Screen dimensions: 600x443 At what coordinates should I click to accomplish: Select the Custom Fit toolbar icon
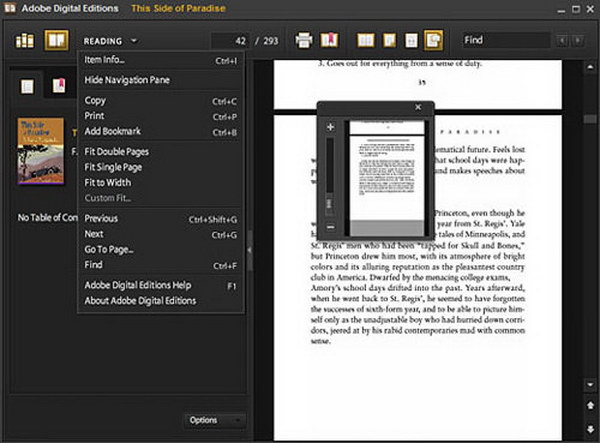point(434,40)
